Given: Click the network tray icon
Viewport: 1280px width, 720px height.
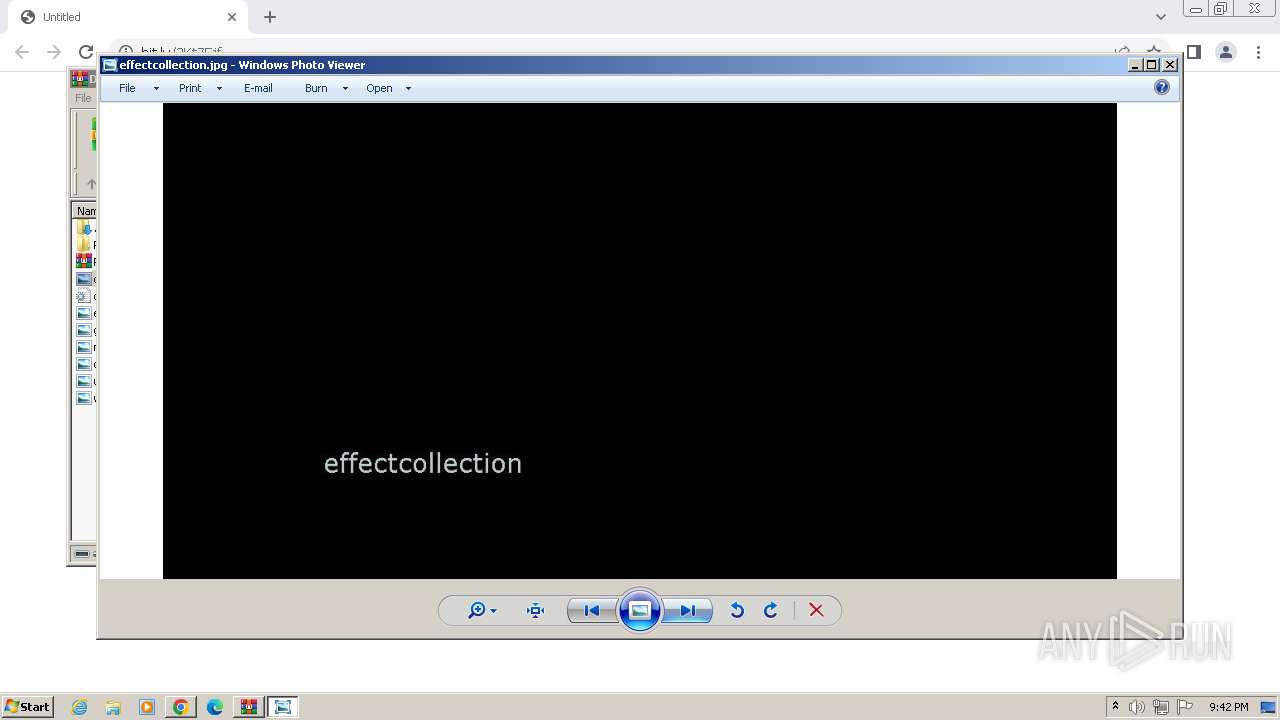Looking at the screenshot, I should point(1161,707).
